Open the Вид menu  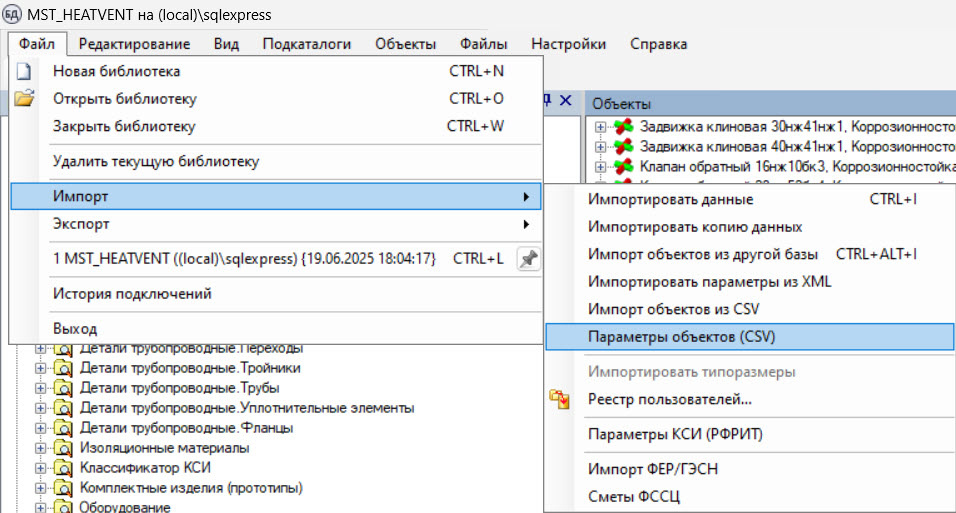[x=226, y=44]
